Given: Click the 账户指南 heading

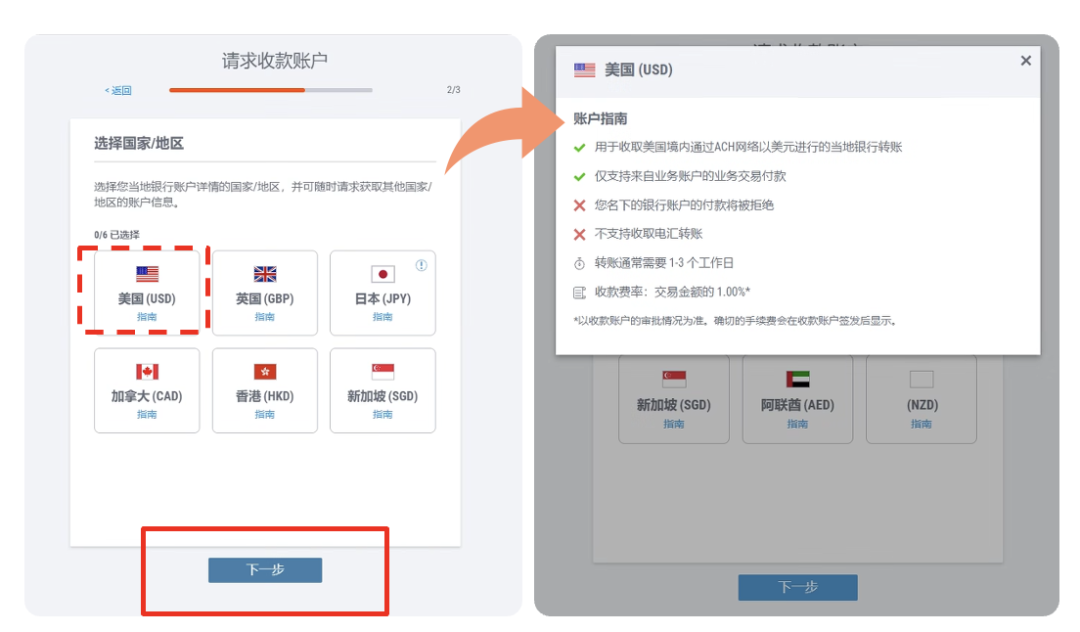Looking at the screenshot, I should pos(600,118).
